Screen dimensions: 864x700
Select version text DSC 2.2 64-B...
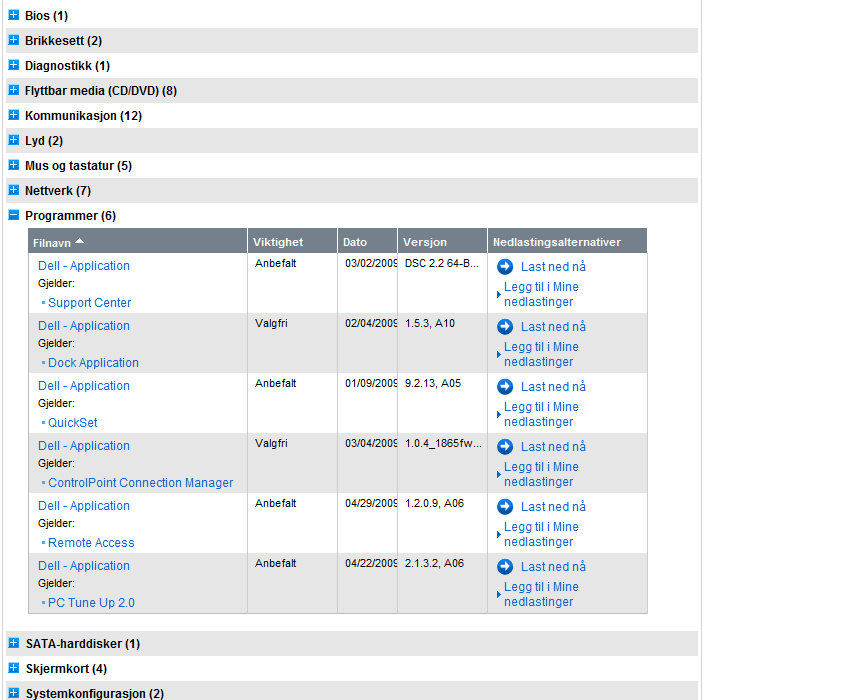point(441,263)
